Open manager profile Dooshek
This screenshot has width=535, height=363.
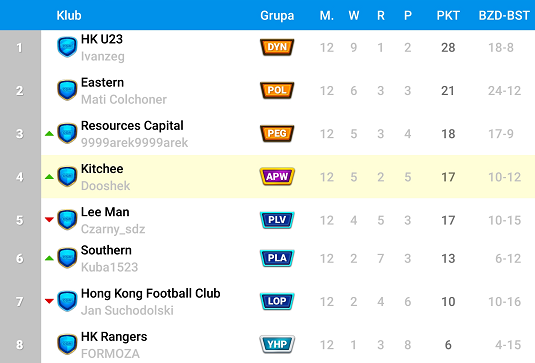105,186
